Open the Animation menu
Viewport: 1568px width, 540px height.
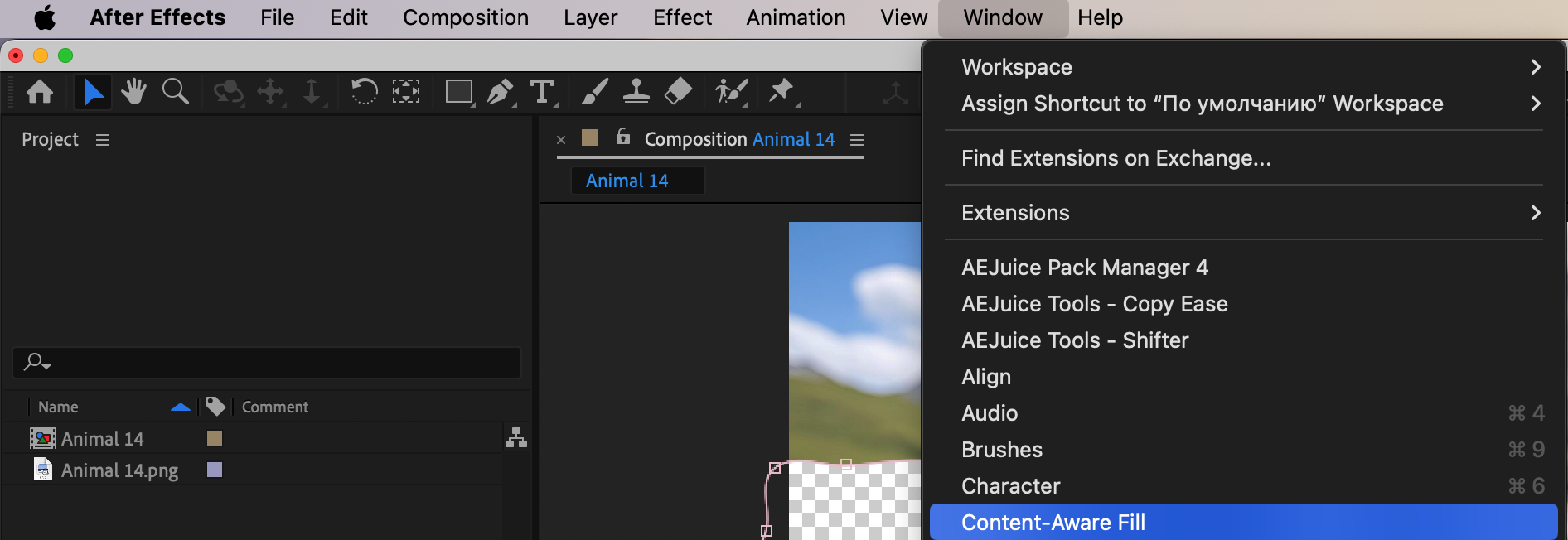796,17
